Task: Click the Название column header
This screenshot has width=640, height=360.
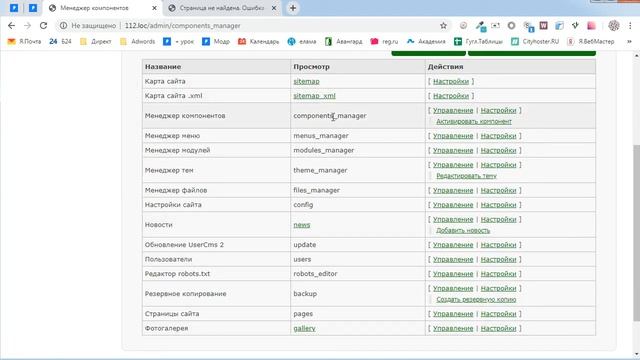Action: point(163,67)
